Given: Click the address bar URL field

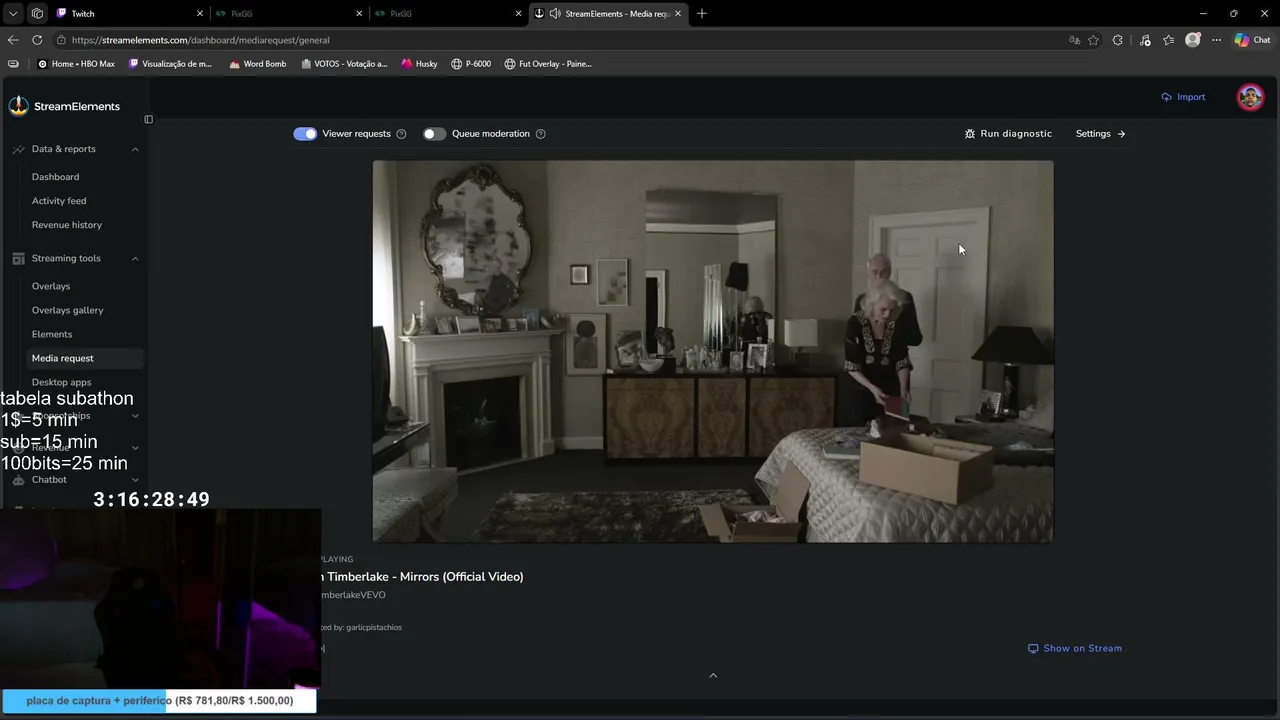Looking at the screenshot, I should click(560, 40).
